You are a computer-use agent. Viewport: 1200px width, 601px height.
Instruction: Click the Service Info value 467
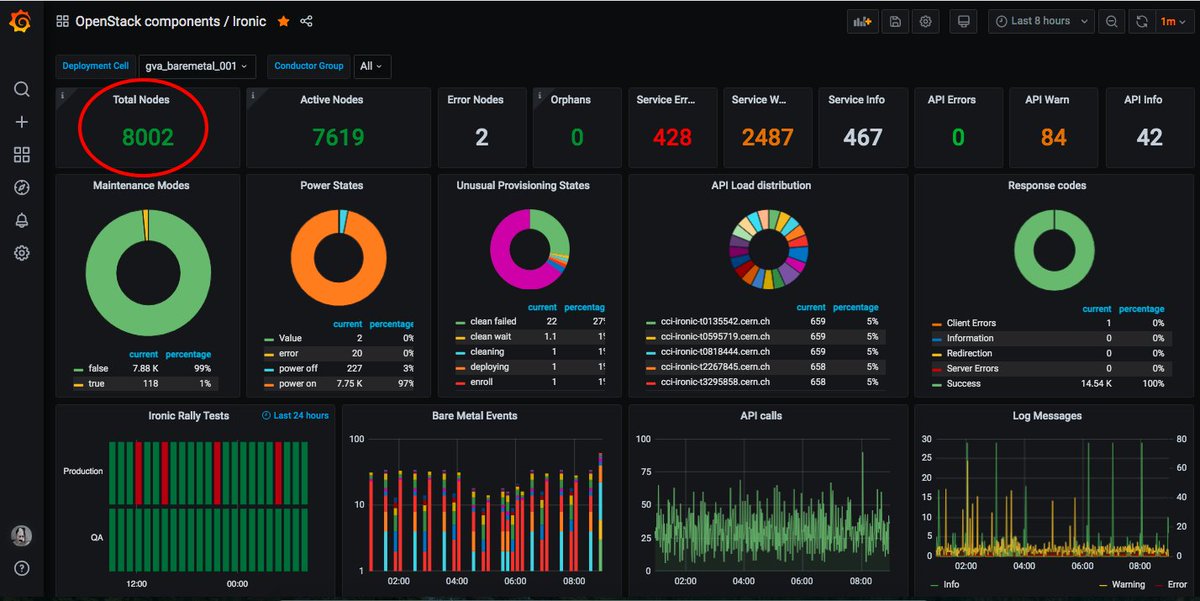click(x=862, y=137)
